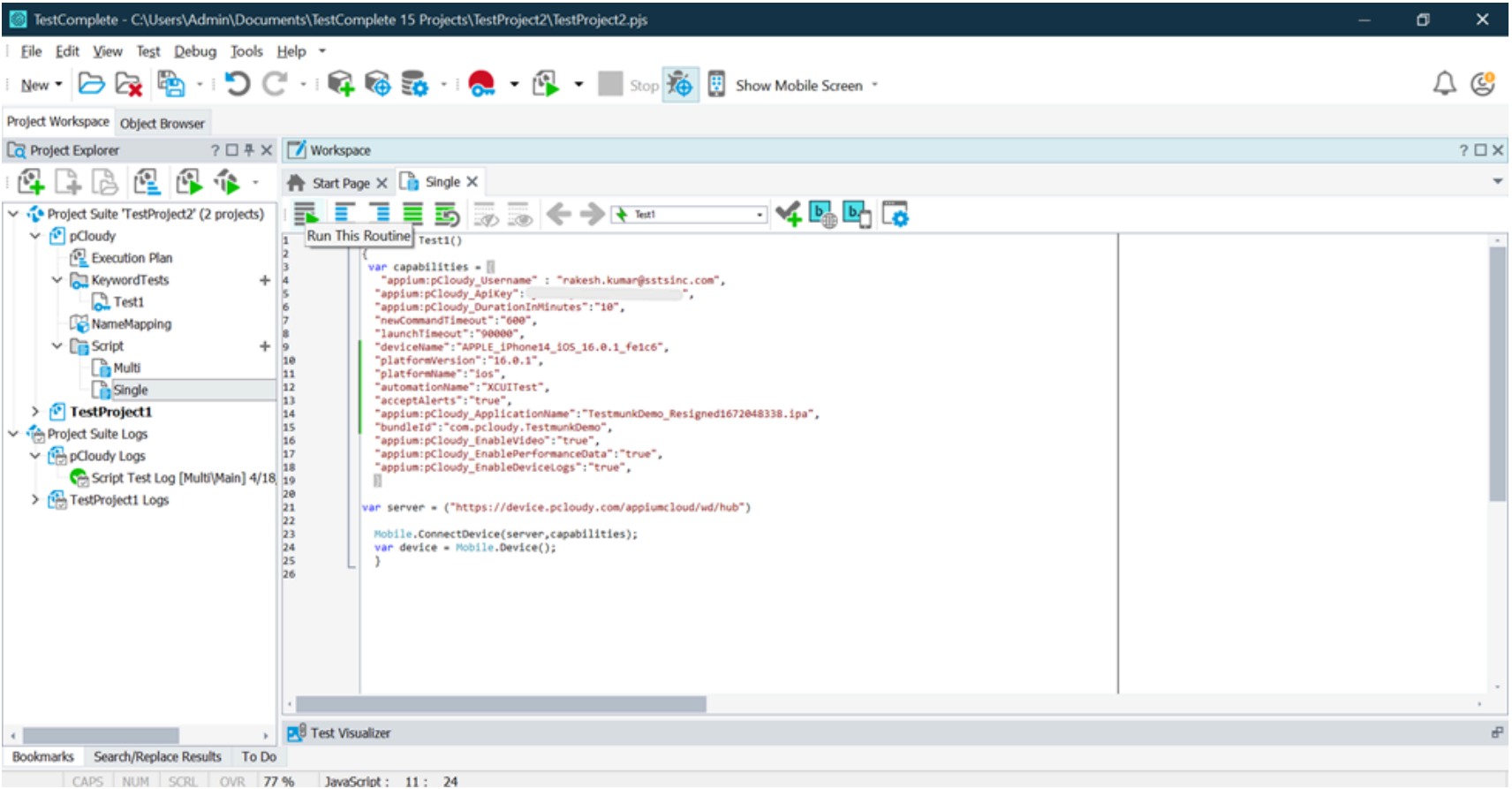Toggle the Show Mobile Screen button
The height and width of the screenshot is (789, 1512).
coord(798,86)
